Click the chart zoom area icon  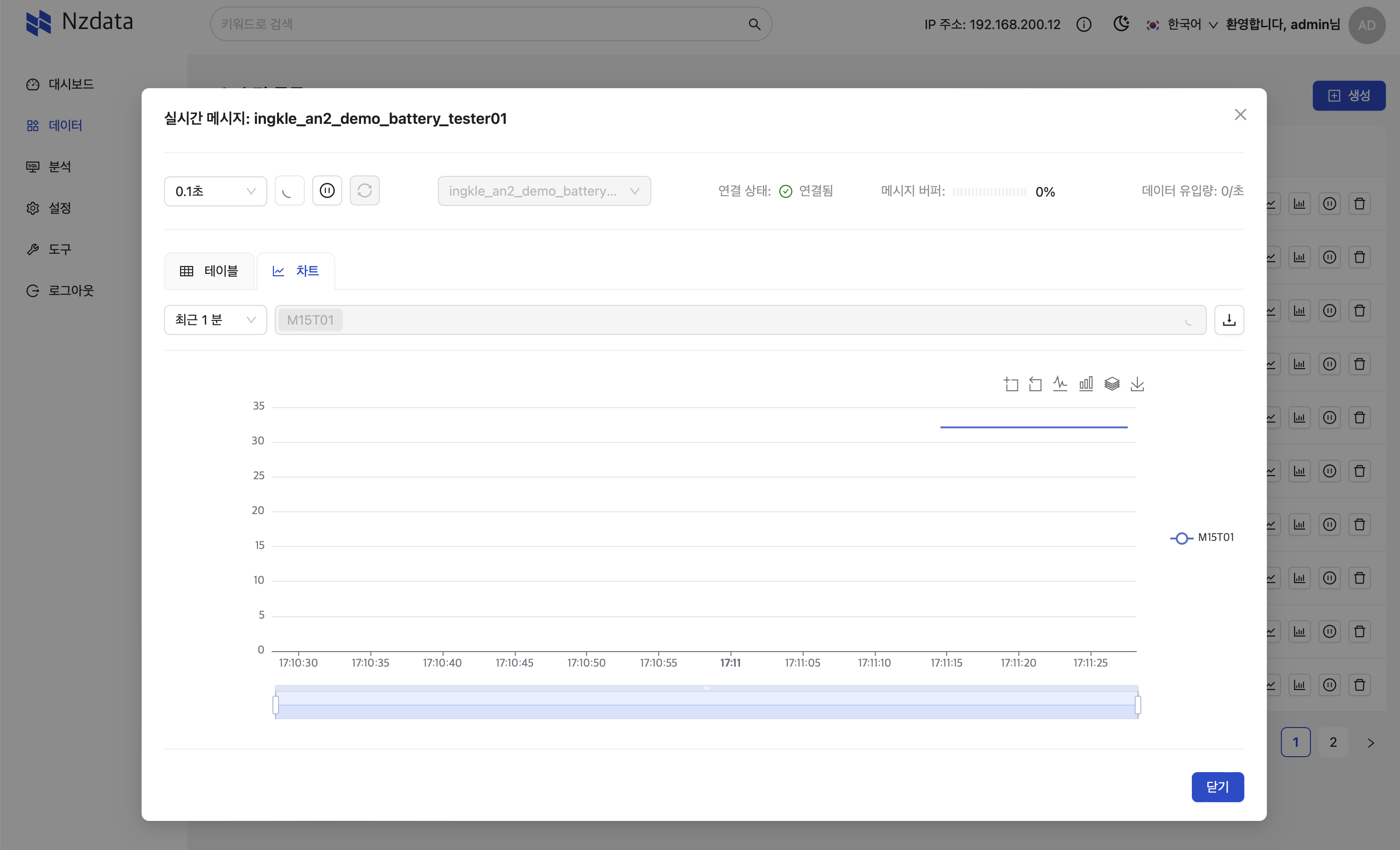click(x=1011, y=384)
